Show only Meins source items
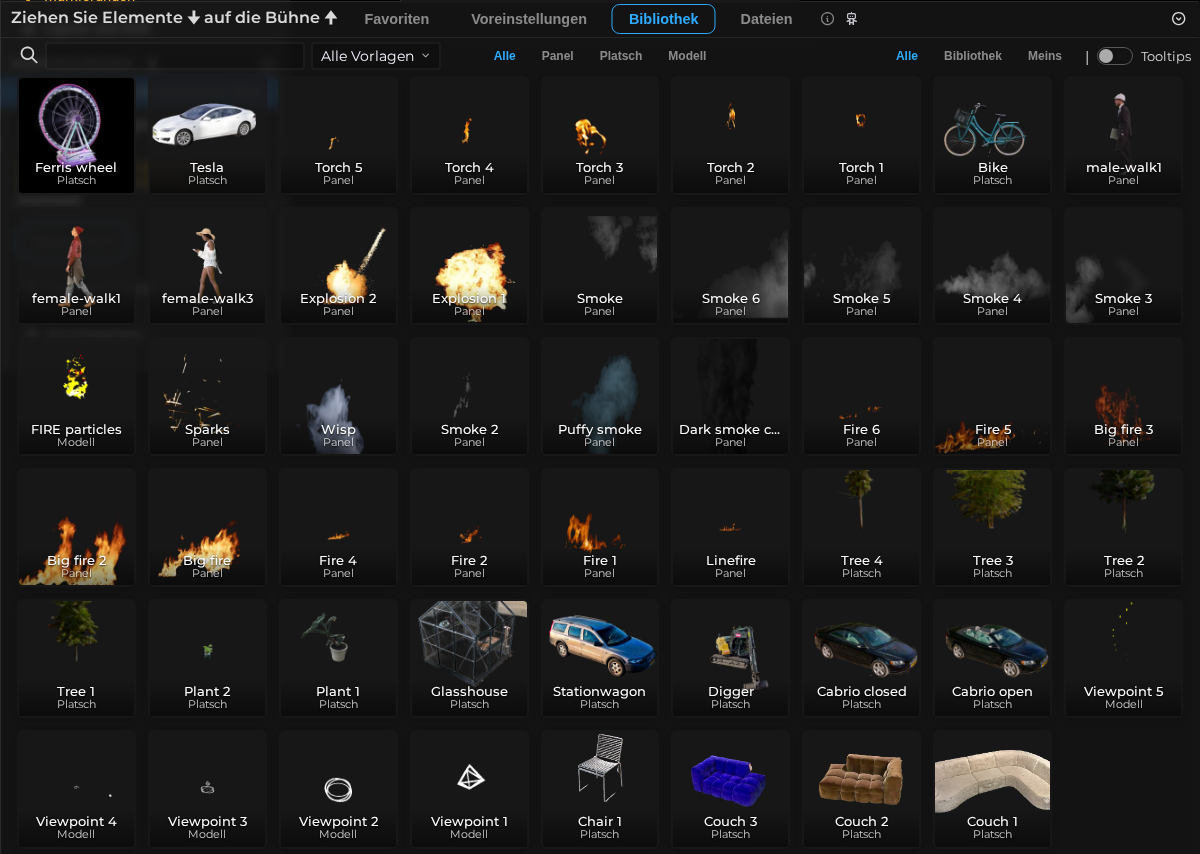 point(1045,56)
